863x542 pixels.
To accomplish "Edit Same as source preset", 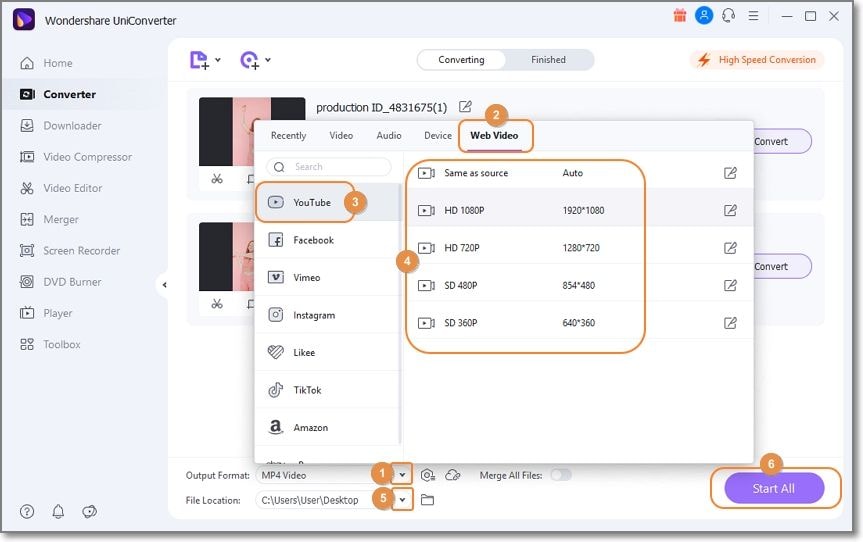I will click(730, 173).
